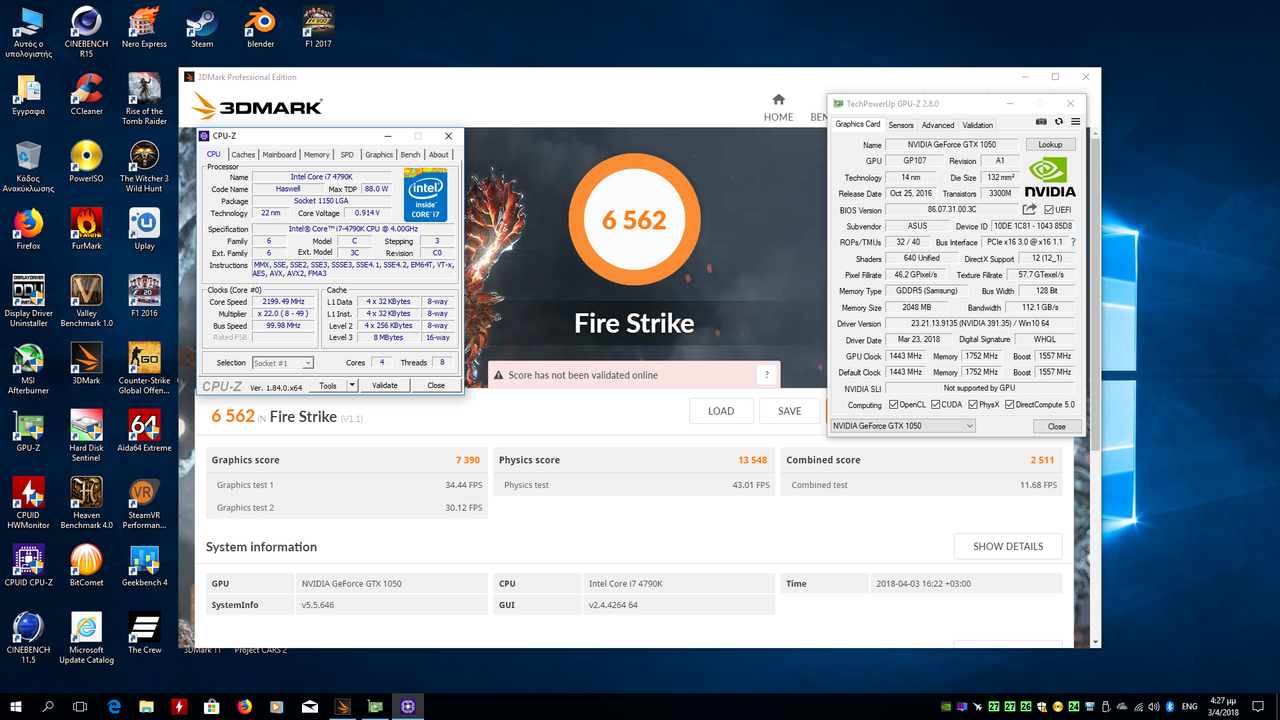
Task: Select the Aida64 Extreme desktop icon
Action: pyautogui.click(x=144, y=431)
